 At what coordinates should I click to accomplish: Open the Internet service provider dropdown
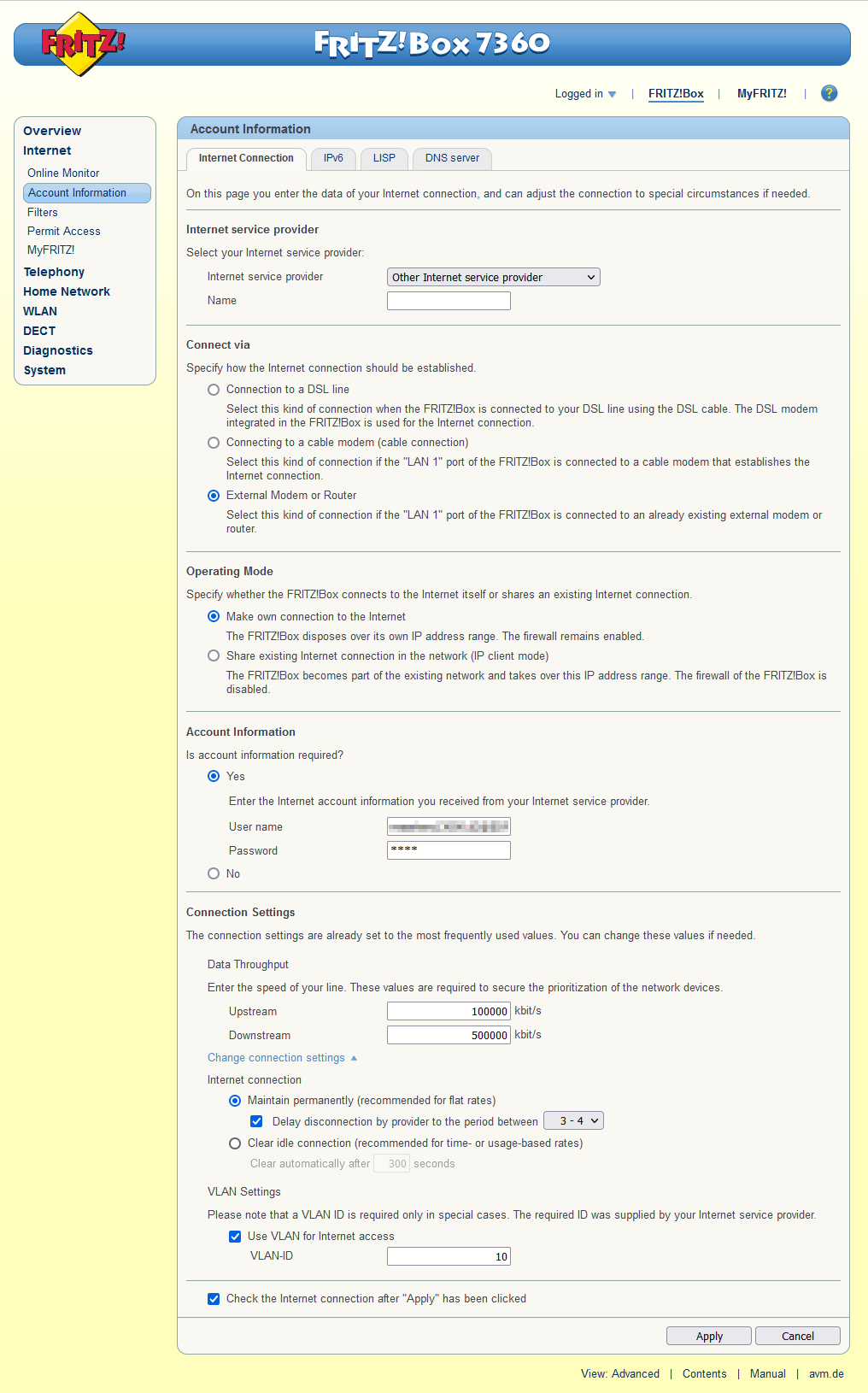tap(493, 277)
